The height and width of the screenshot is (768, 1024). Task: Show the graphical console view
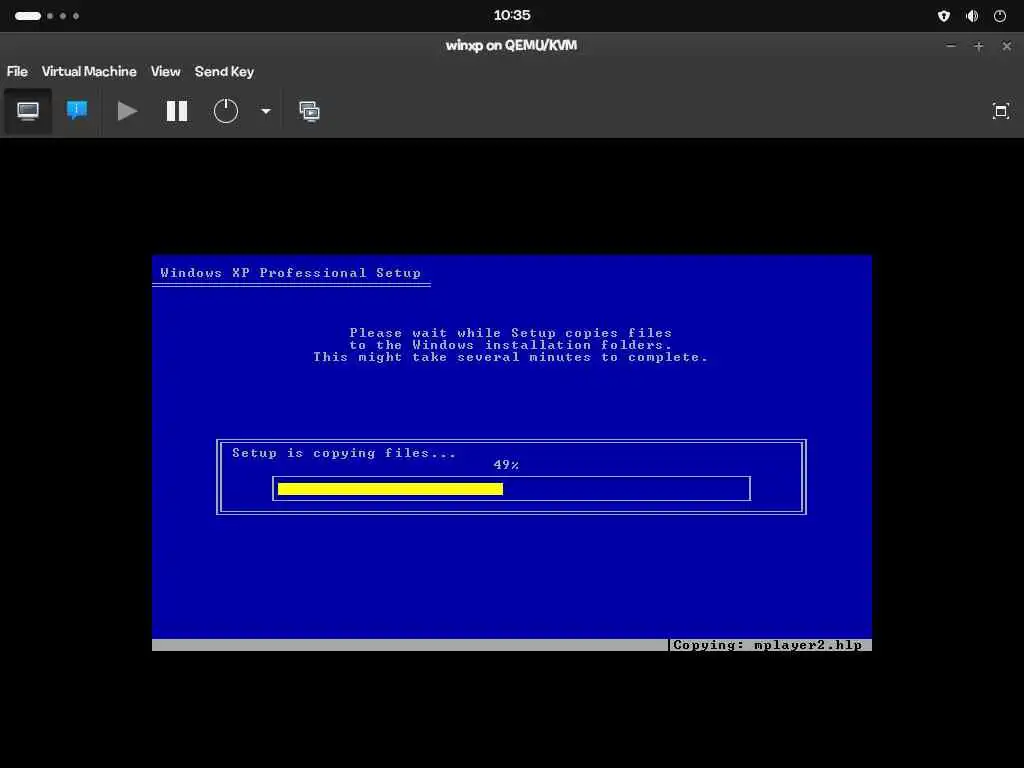27,111
